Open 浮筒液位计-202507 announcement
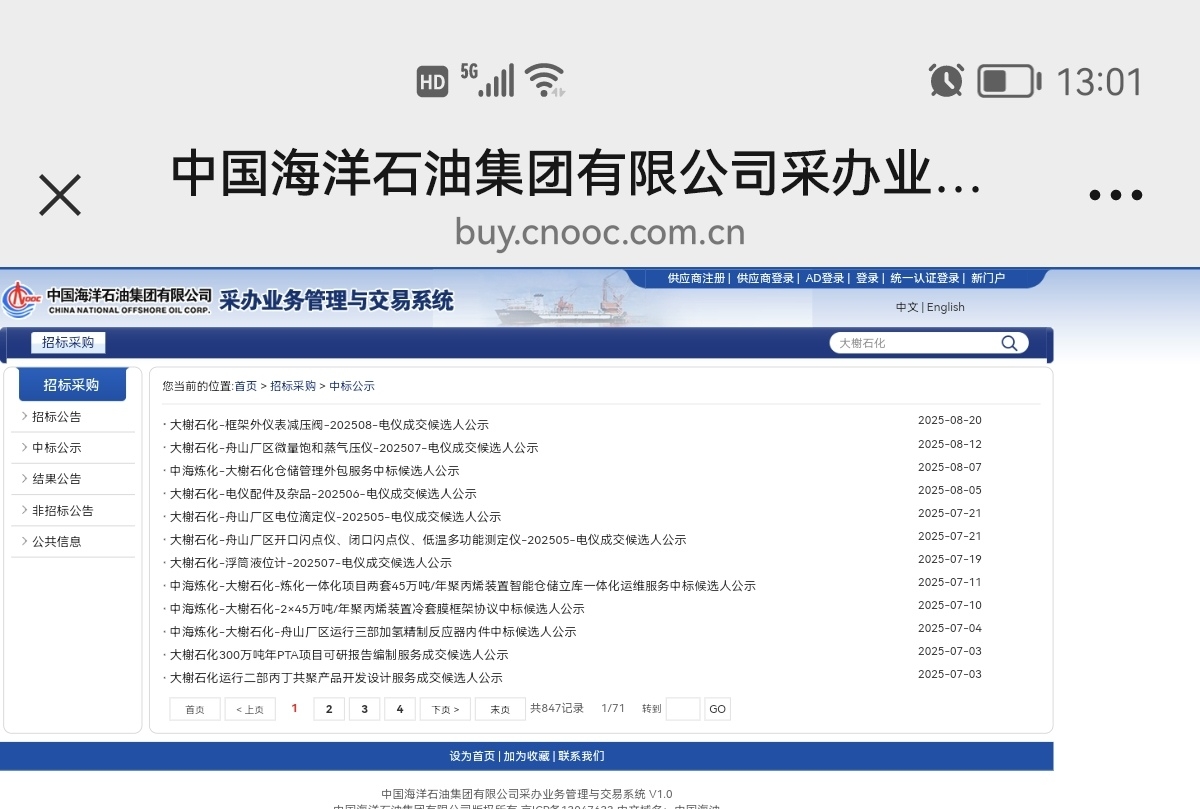 (x=311, y=563)
